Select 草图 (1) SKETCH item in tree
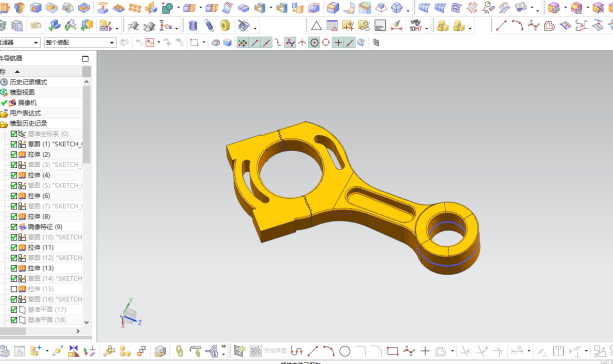The height and width of the screenshot is (364, 613). point(55,144)
